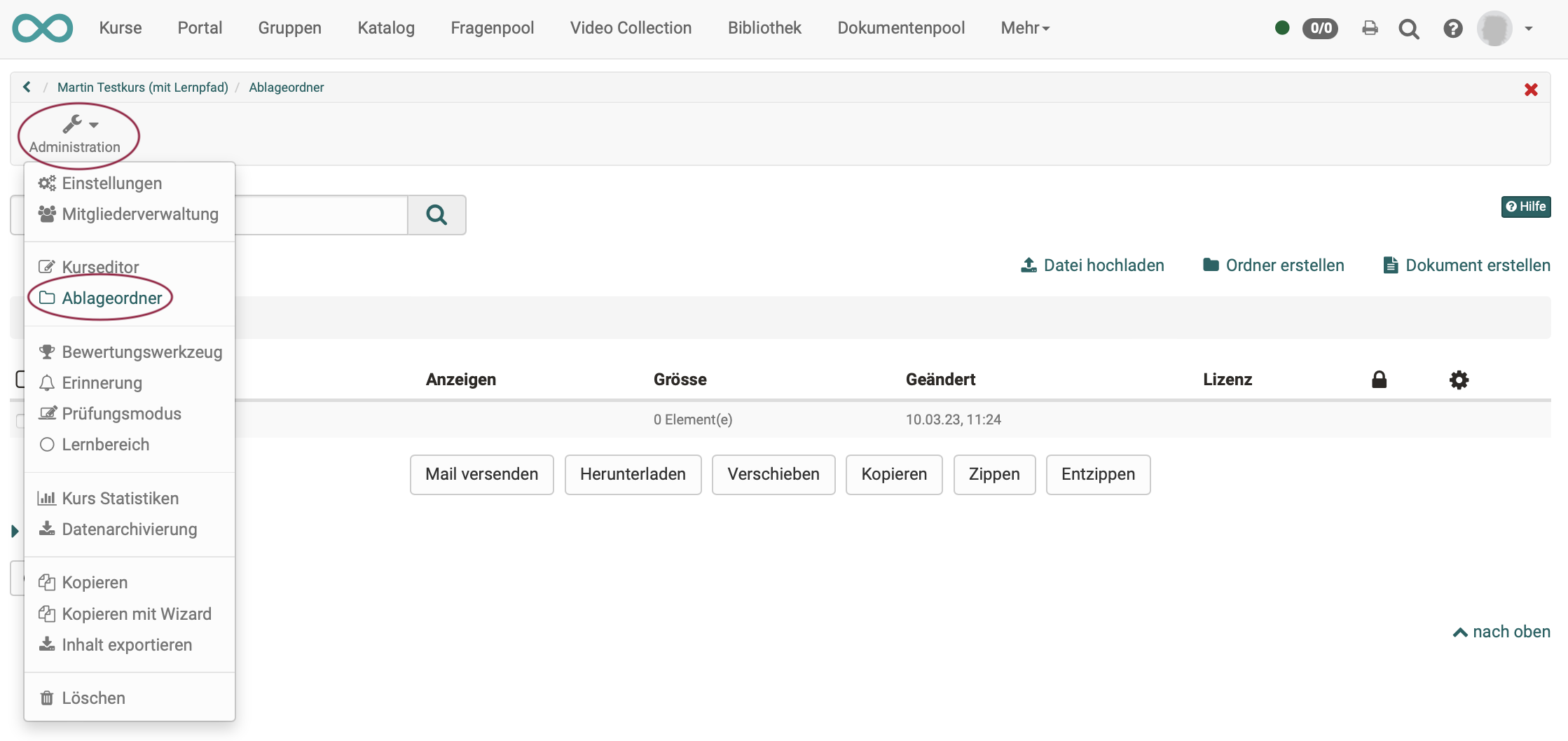Check the checkbox beside the folder row
This screenshot has width=1568, height=741.
tap(22, 420)
